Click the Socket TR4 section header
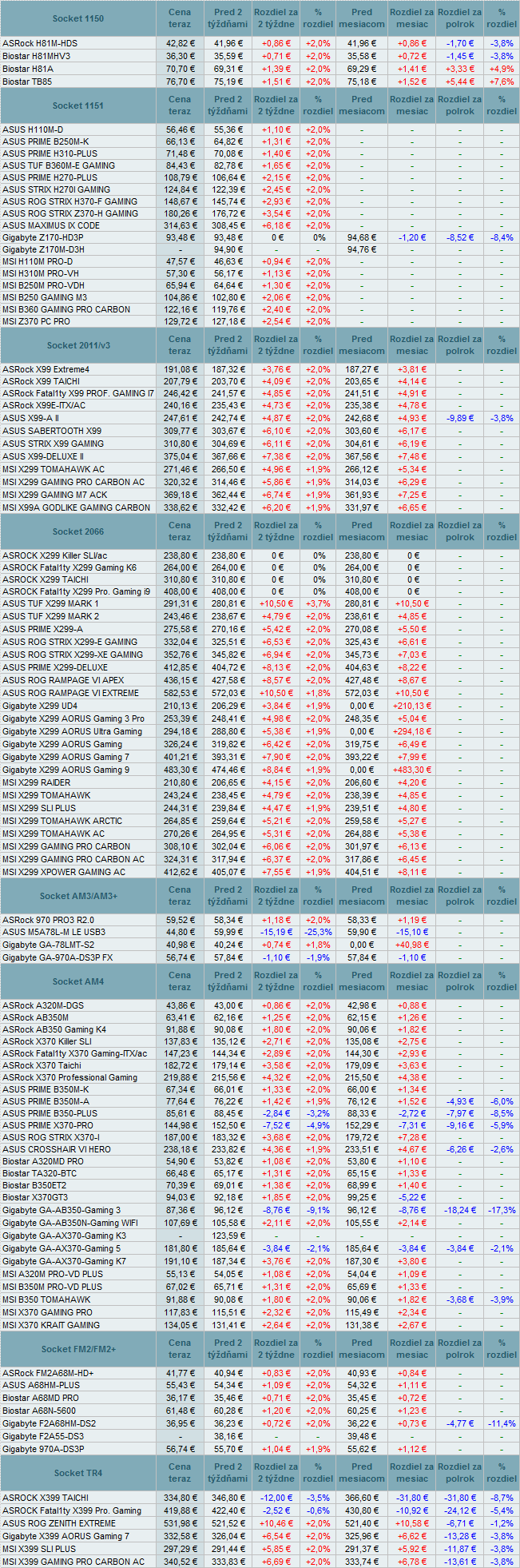The width and height of the screenshot is (520, 1568). pos(78,1473)
